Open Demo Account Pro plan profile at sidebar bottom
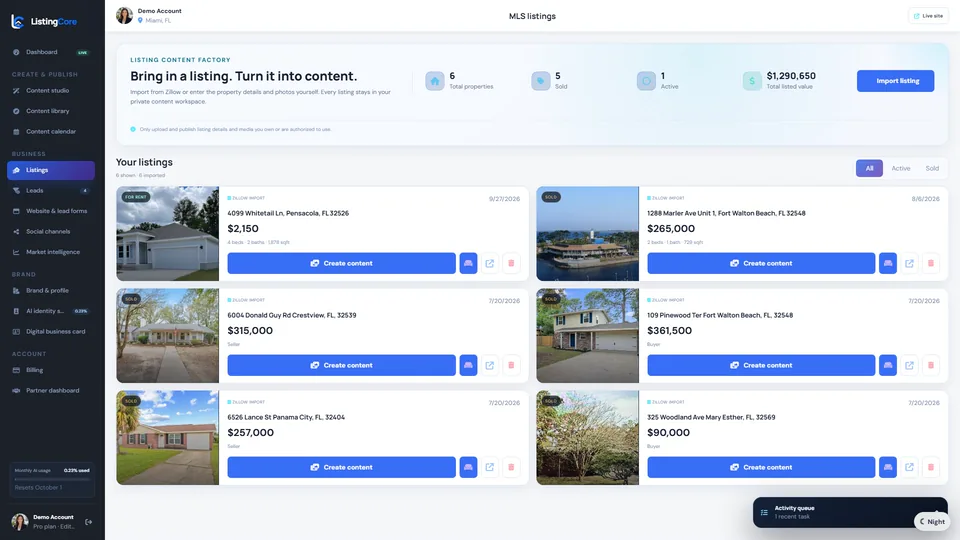 pos(44,522)
